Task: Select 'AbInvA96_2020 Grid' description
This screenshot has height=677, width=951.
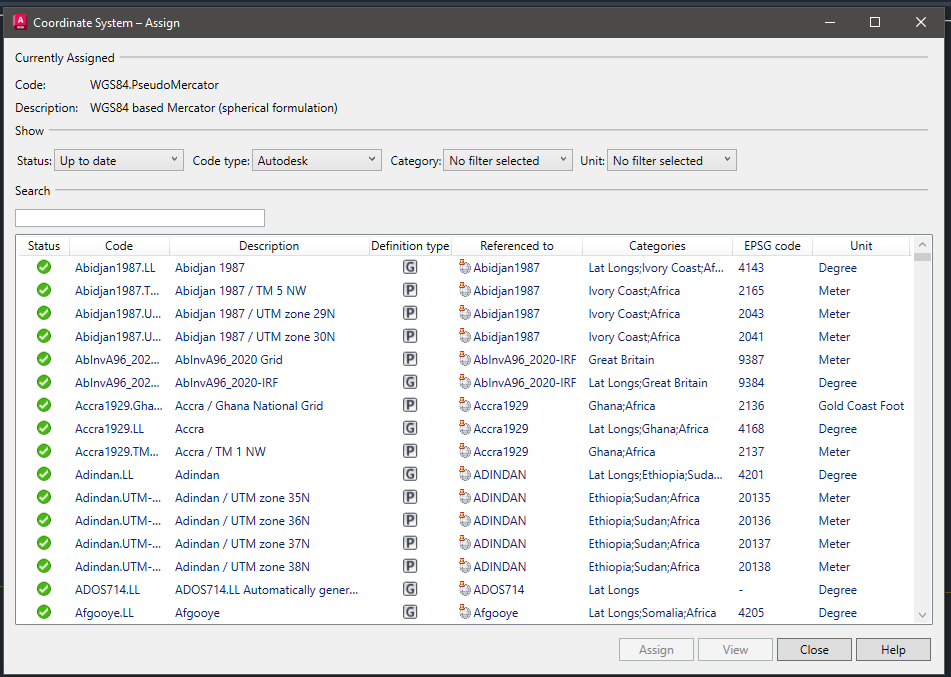Action: tap(229, 360)
